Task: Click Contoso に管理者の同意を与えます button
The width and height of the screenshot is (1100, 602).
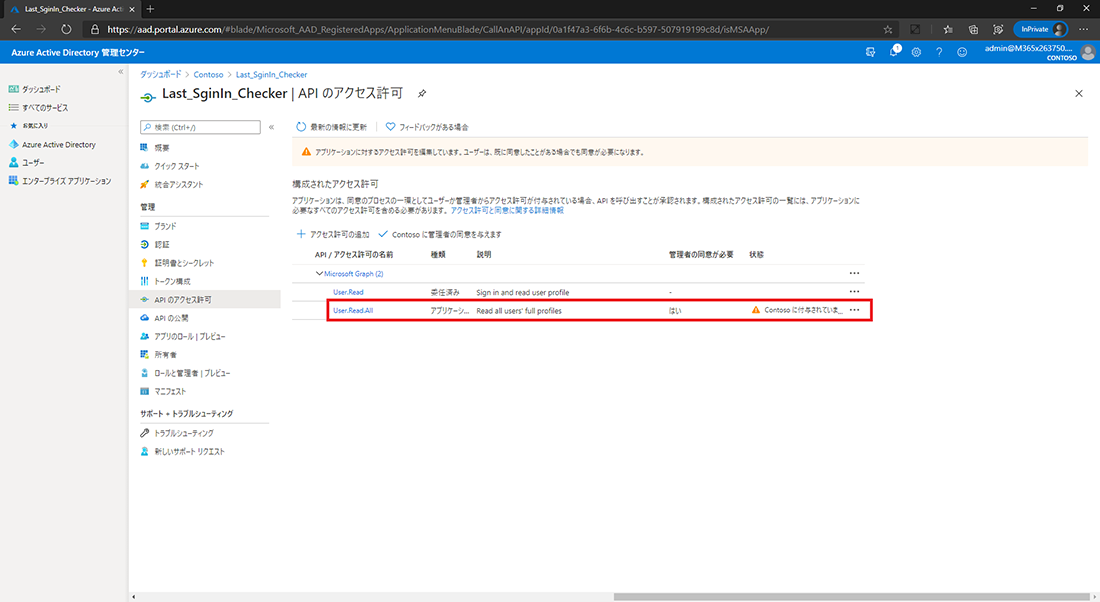Action: pos(440,234)
